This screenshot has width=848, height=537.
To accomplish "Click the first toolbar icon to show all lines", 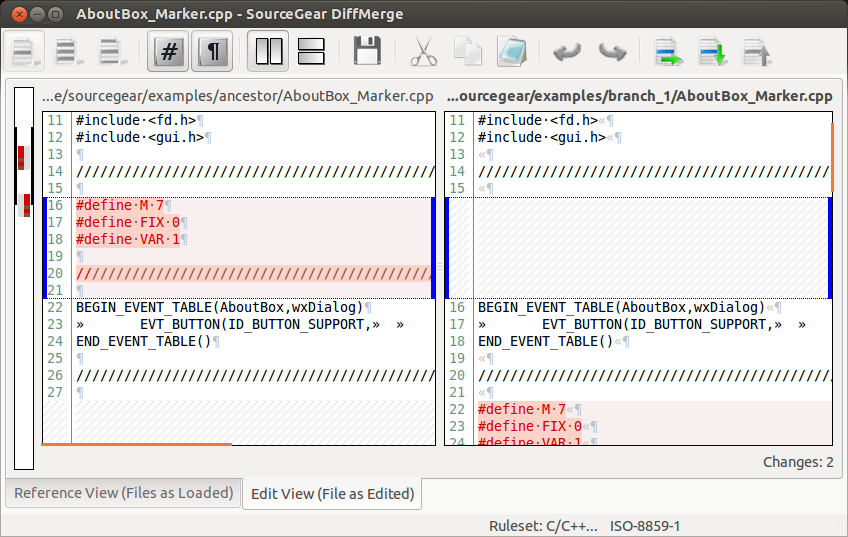I will 25,51.
